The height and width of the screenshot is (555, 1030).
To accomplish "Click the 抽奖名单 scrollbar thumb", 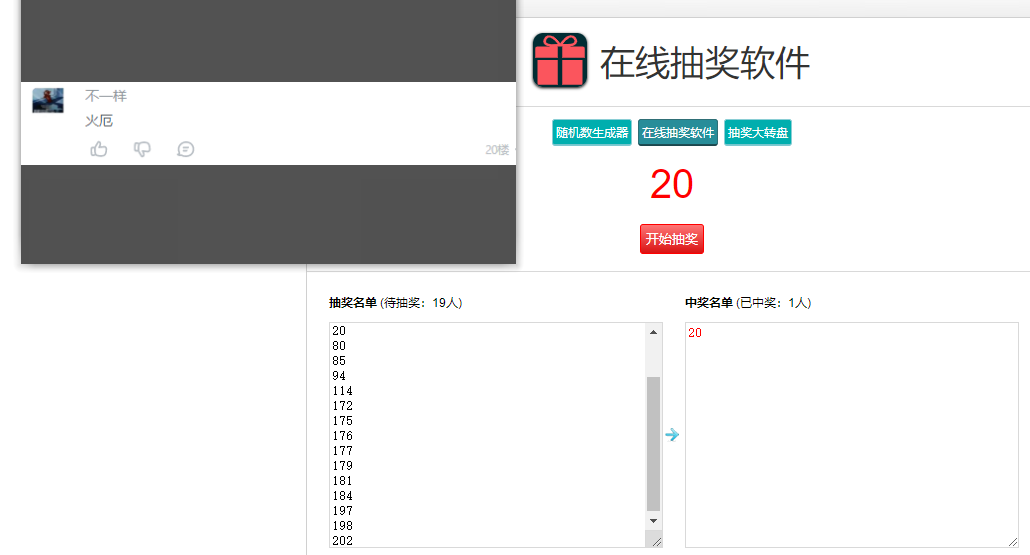I will click(654, 443).
